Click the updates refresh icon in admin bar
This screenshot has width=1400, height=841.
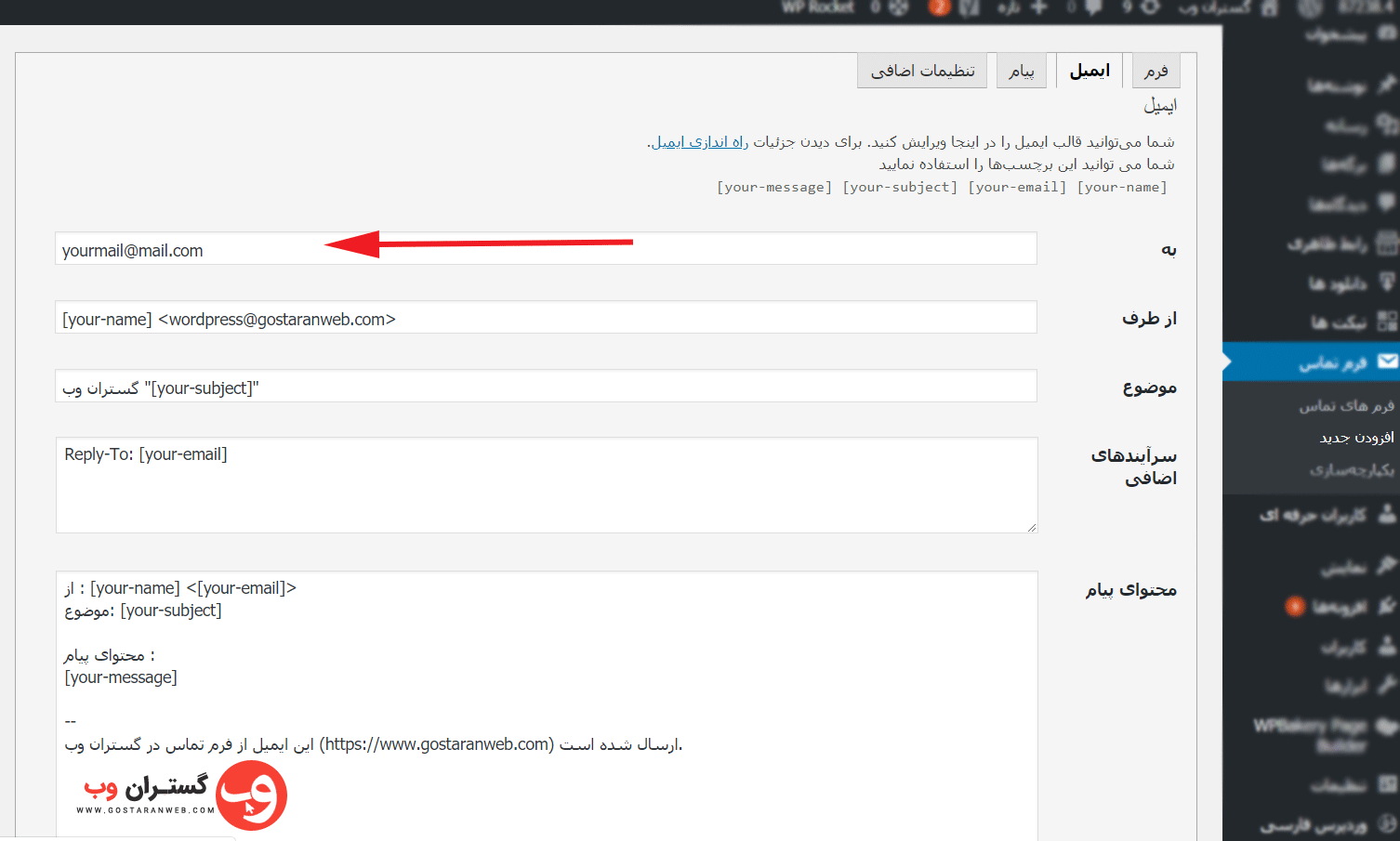(1150, 7)
